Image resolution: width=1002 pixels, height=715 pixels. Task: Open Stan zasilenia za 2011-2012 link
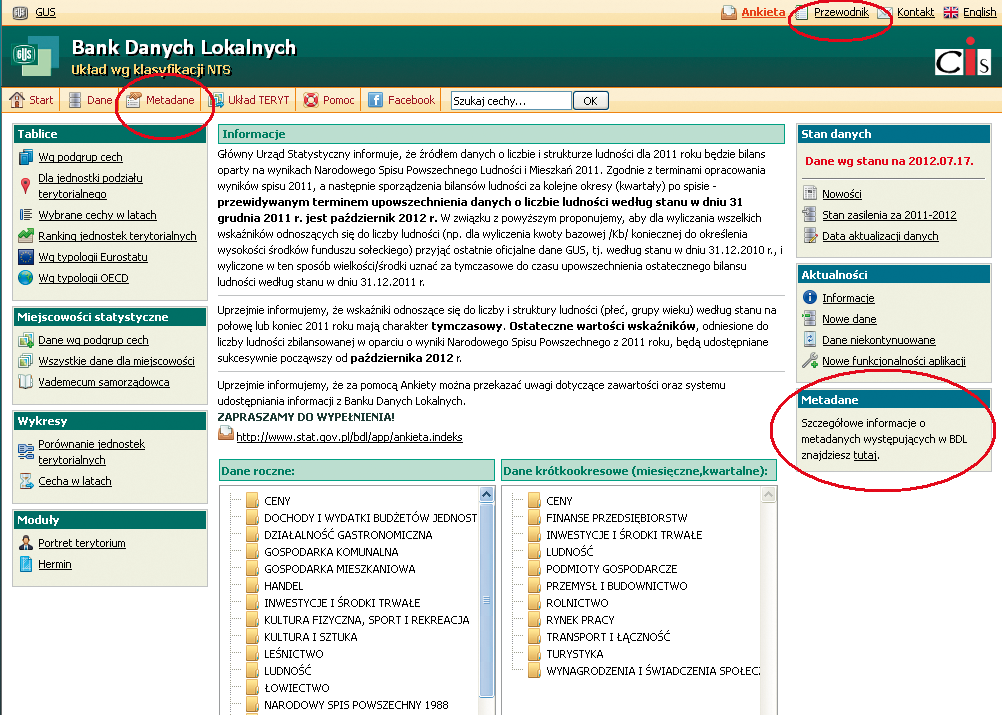pos(889,215)
